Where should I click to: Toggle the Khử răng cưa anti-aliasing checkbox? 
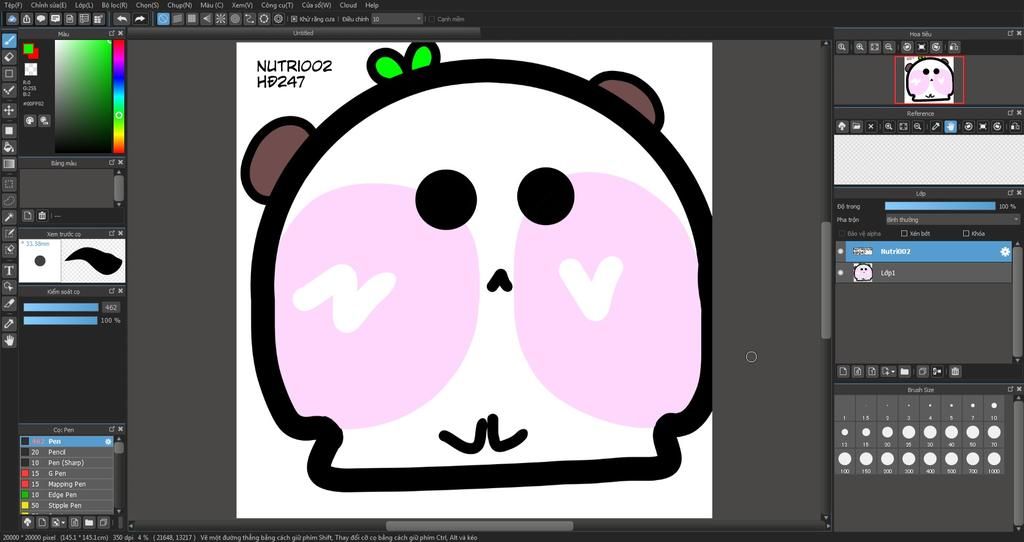294,19
